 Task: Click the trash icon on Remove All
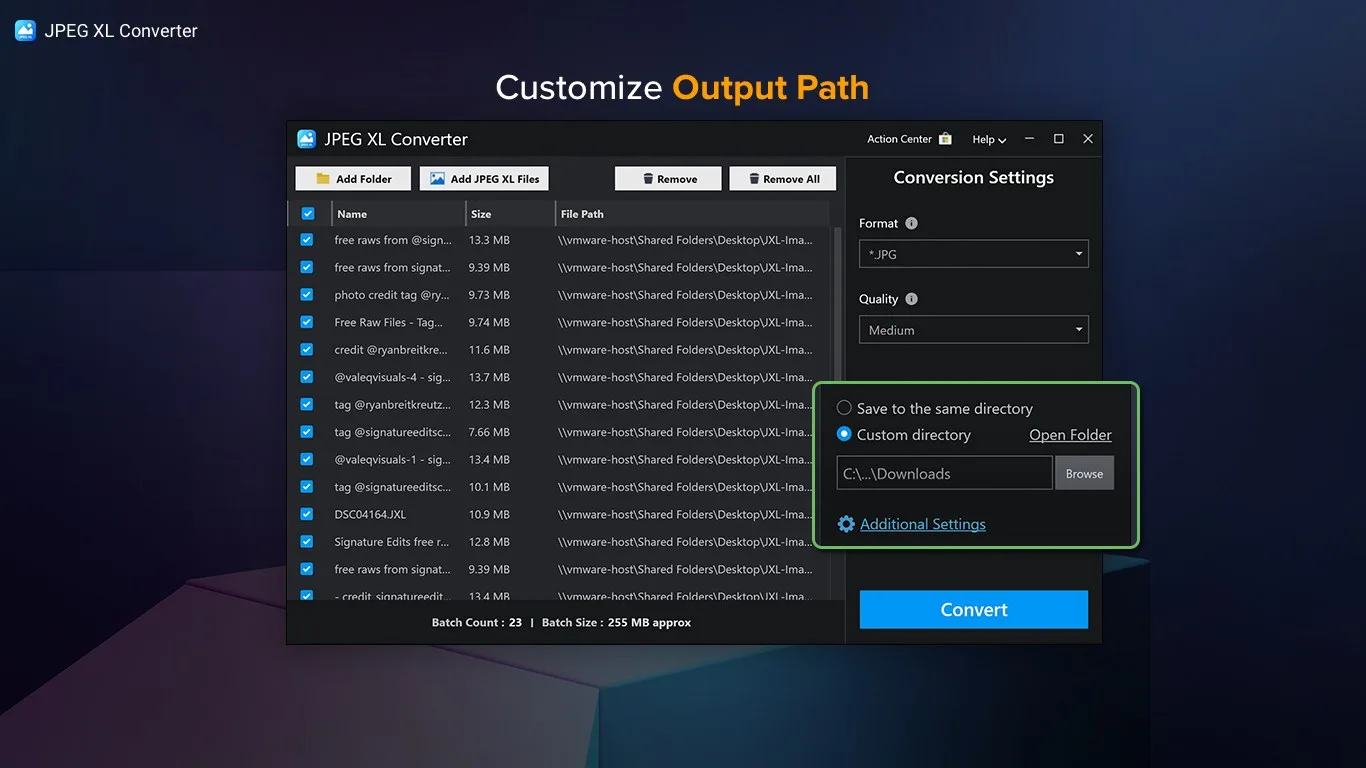pos(754,179)
